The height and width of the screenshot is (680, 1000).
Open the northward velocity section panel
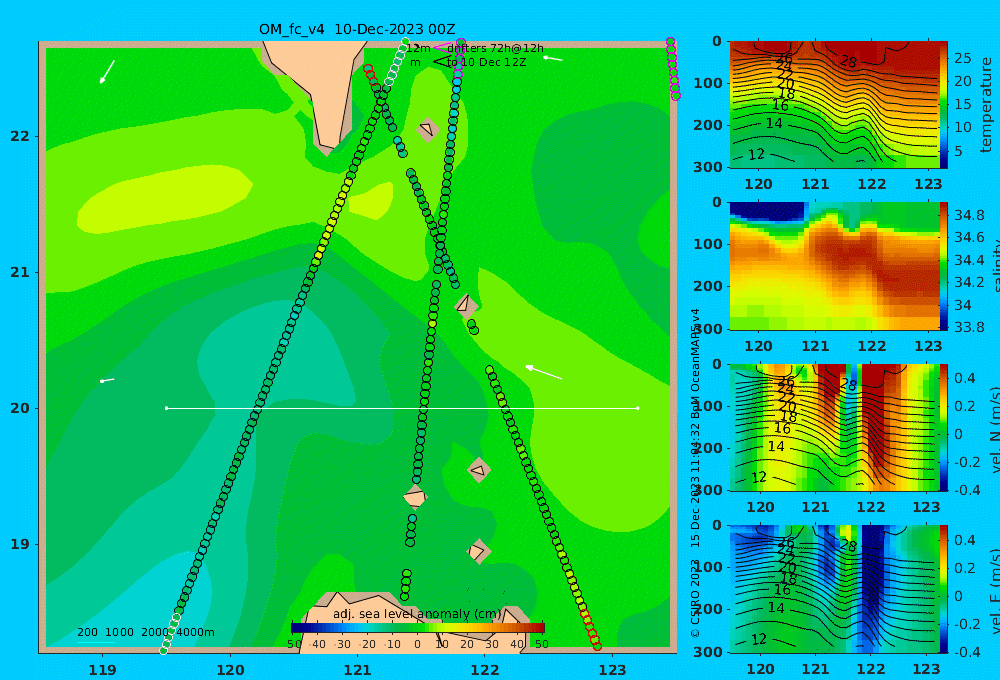click(835, 427)
